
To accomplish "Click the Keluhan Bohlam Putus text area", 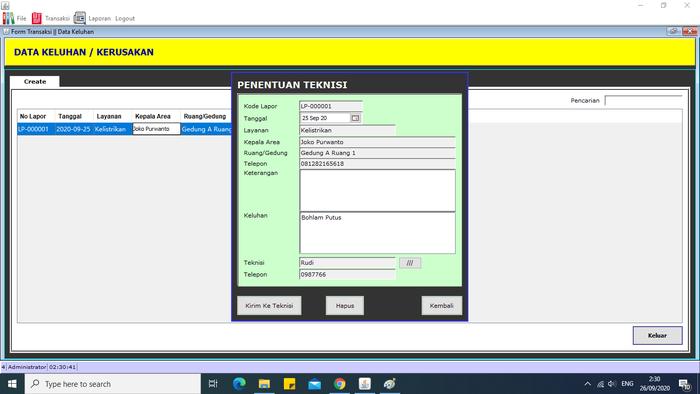I will click(377, 233).
